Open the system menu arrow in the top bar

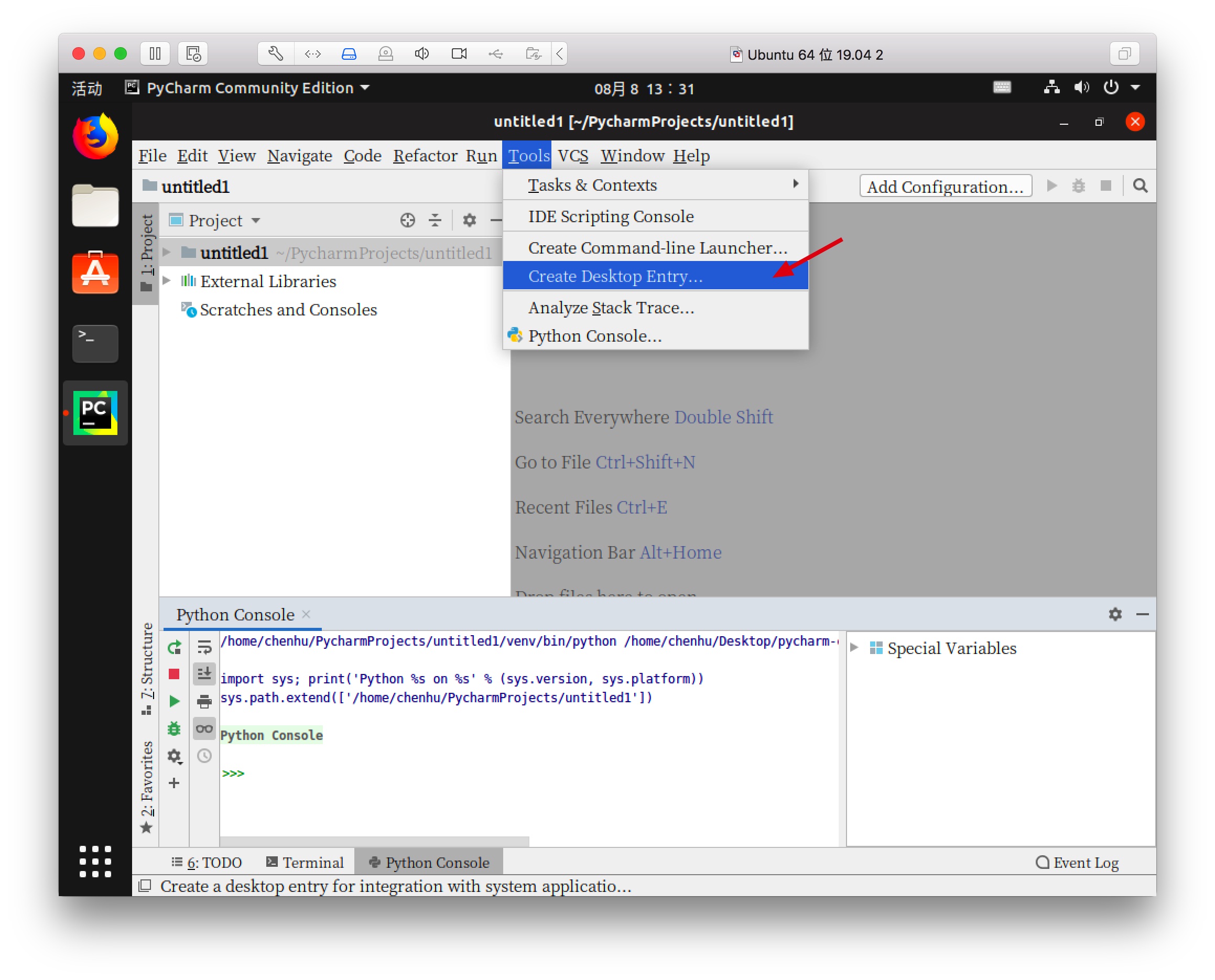pos(1136,88)
